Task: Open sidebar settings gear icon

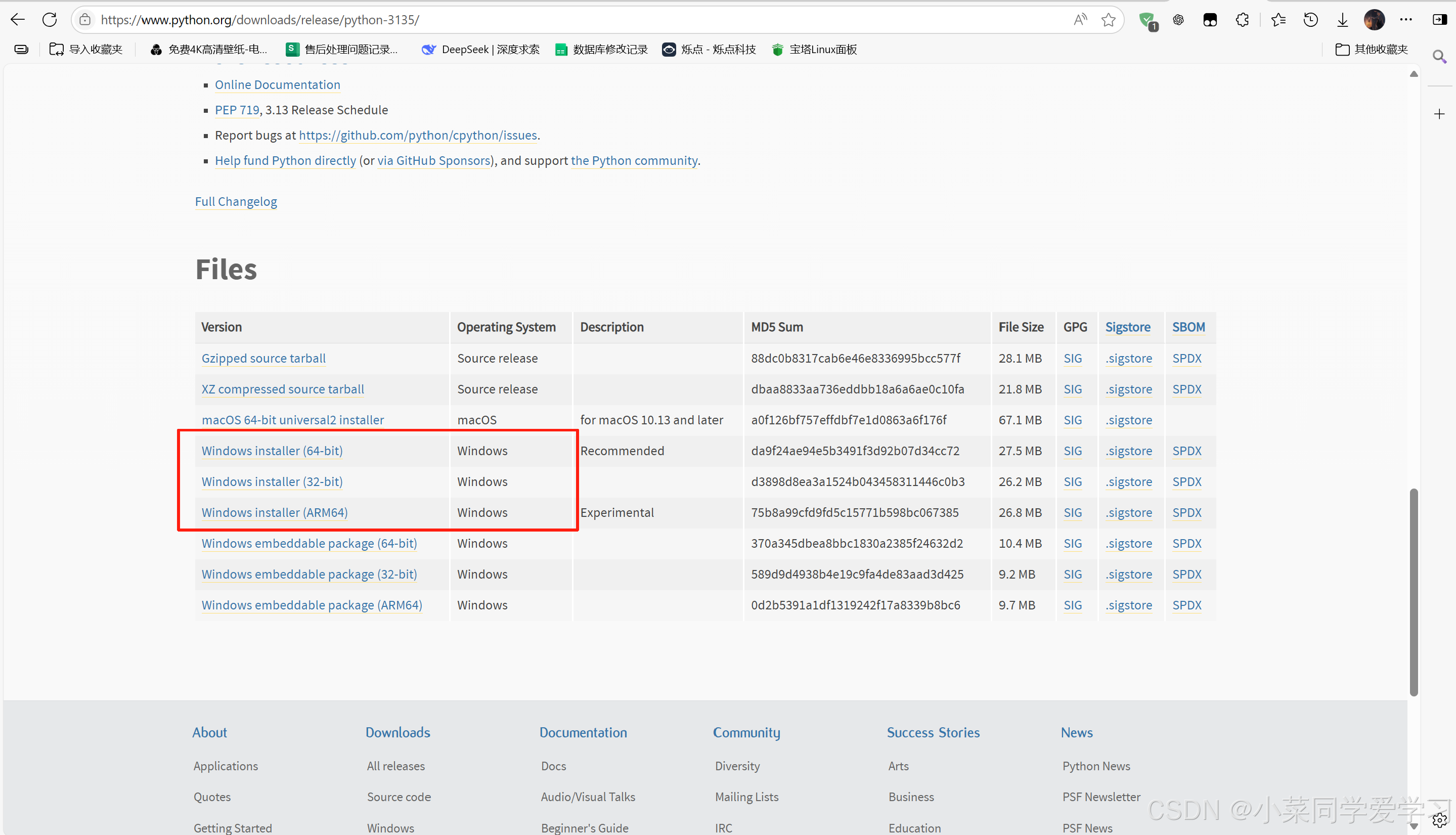Action: (x=1439, y=821)
